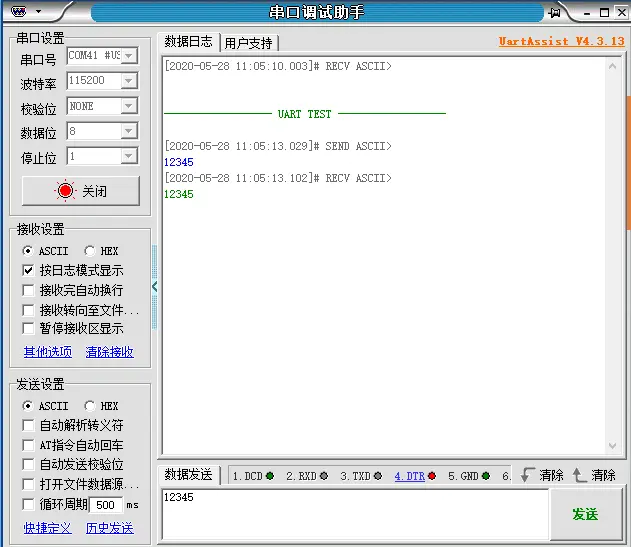Screen dimensions: 631x547
Task: Open the UartAssist V4.3.13 link
Action: [x=561, y=41]
